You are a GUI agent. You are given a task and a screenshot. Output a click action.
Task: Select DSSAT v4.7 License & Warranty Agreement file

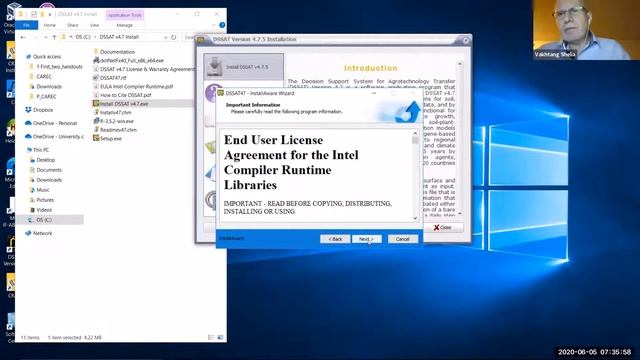coord(147,69)
